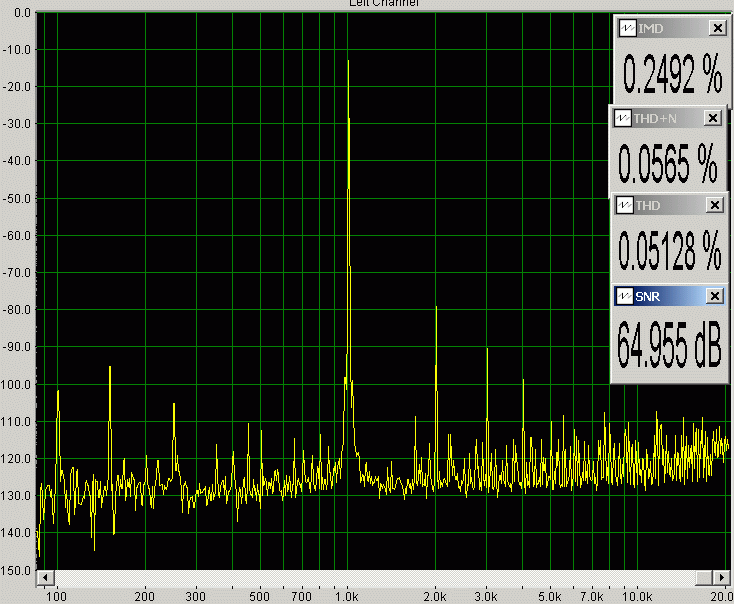Close the THD readout window

click(715, 205)
